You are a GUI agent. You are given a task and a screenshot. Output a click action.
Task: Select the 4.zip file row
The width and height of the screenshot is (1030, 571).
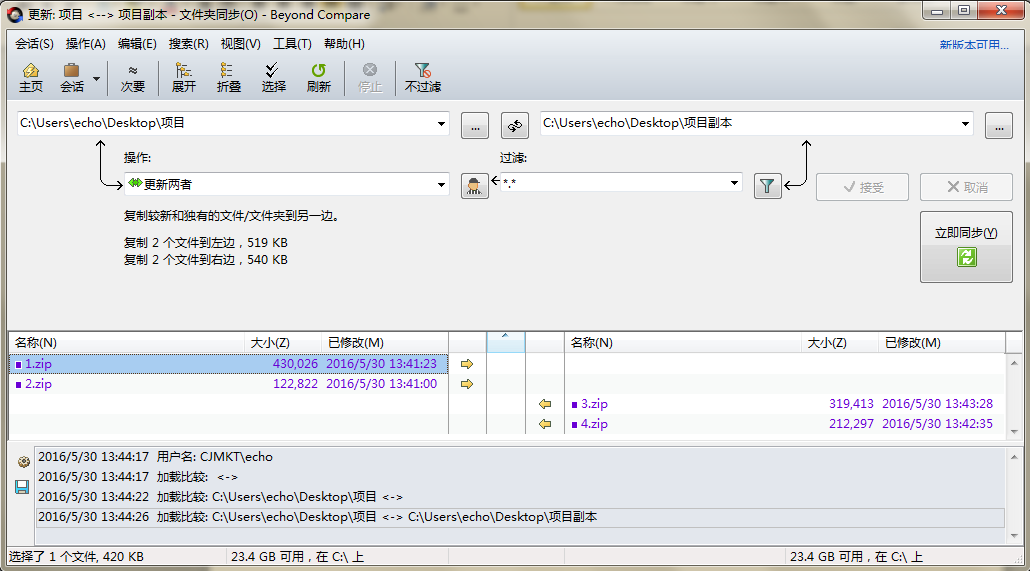click(785, 424)
